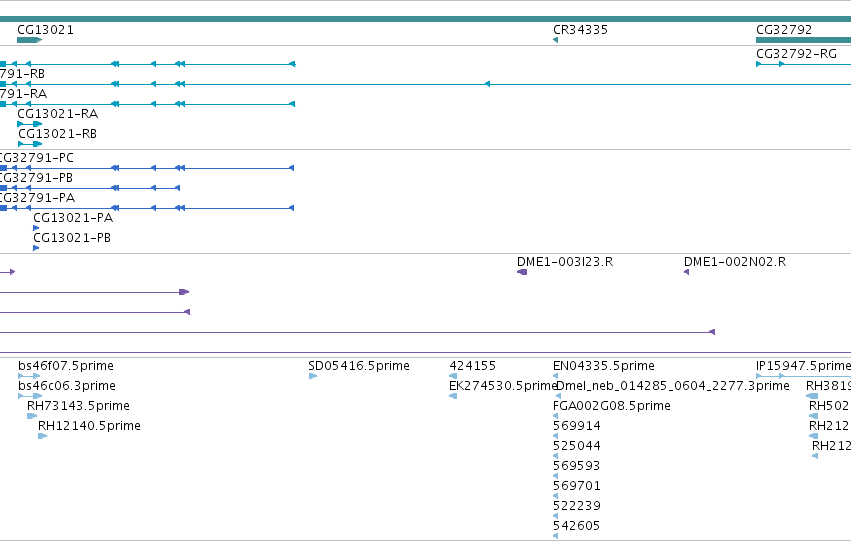Click the RH12140.5prime EST label
Viewport: 851px width, 541px height.
(x=89, y=426)
